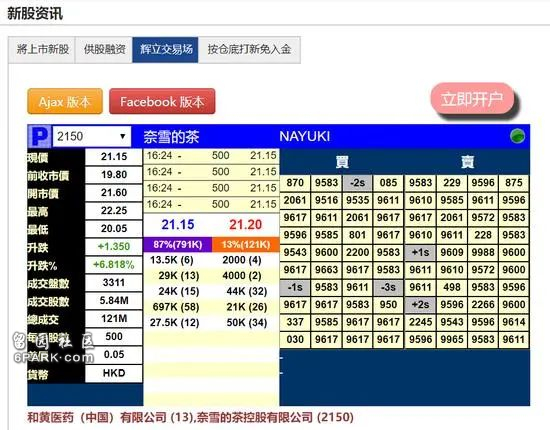The image size is (550, 430).
Task: Click the orange 13%(121K) sell ratio bar
Action: 246,244
